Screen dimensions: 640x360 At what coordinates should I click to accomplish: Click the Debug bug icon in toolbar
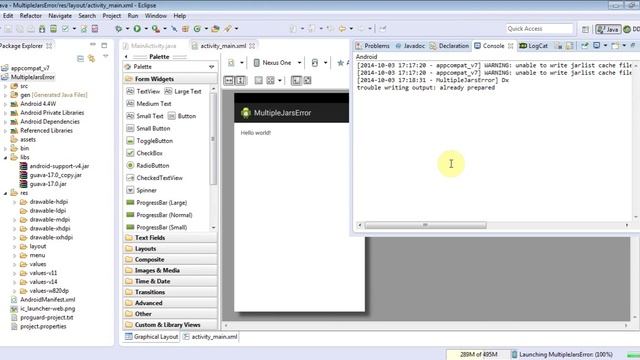click(x=119, y=29)
